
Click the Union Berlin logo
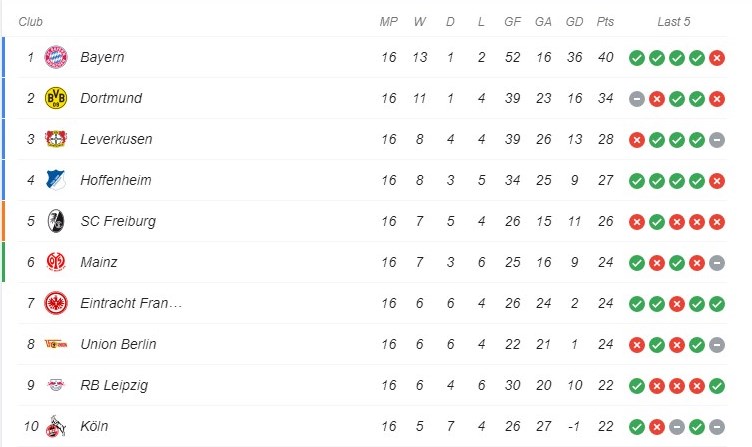56,344
